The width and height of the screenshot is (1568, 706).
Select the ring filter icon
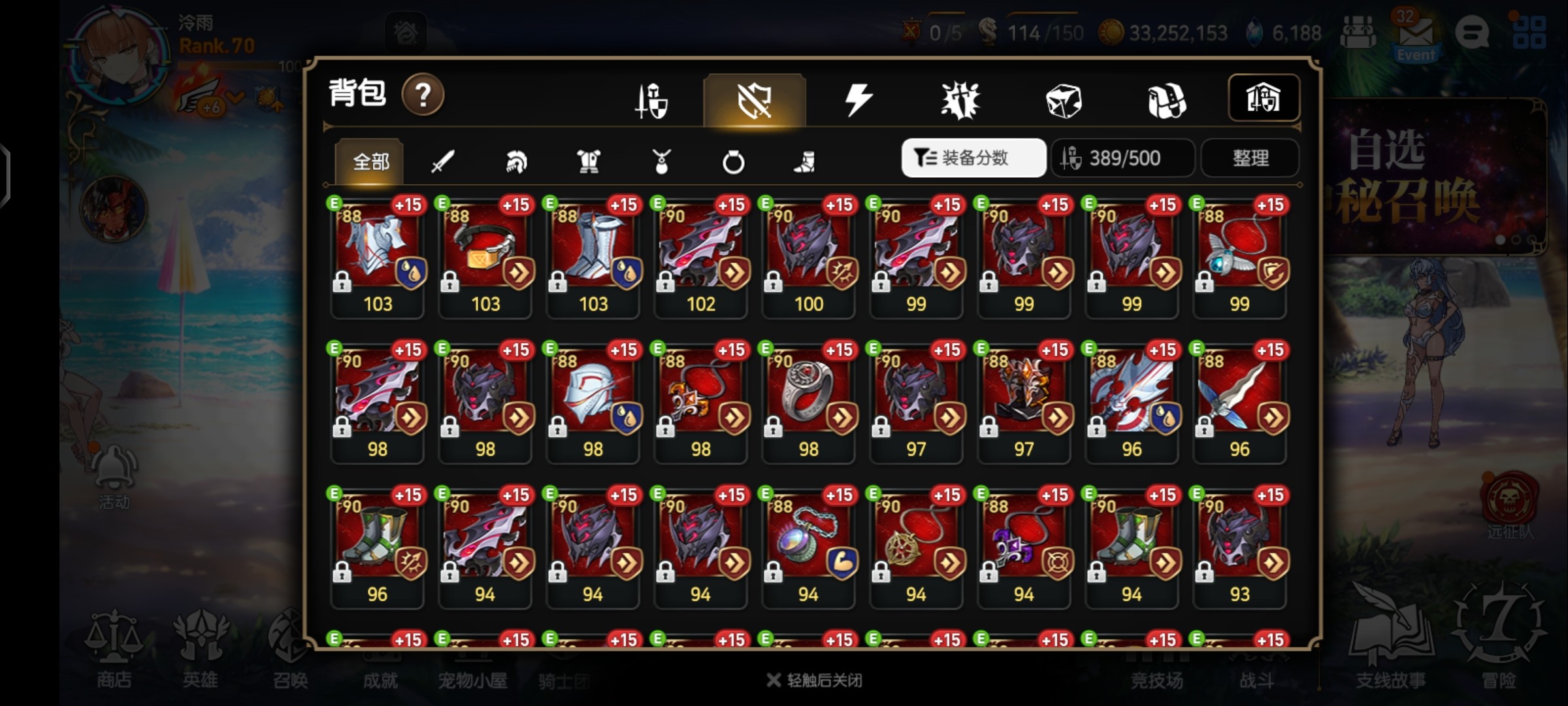tap(733, 161)
